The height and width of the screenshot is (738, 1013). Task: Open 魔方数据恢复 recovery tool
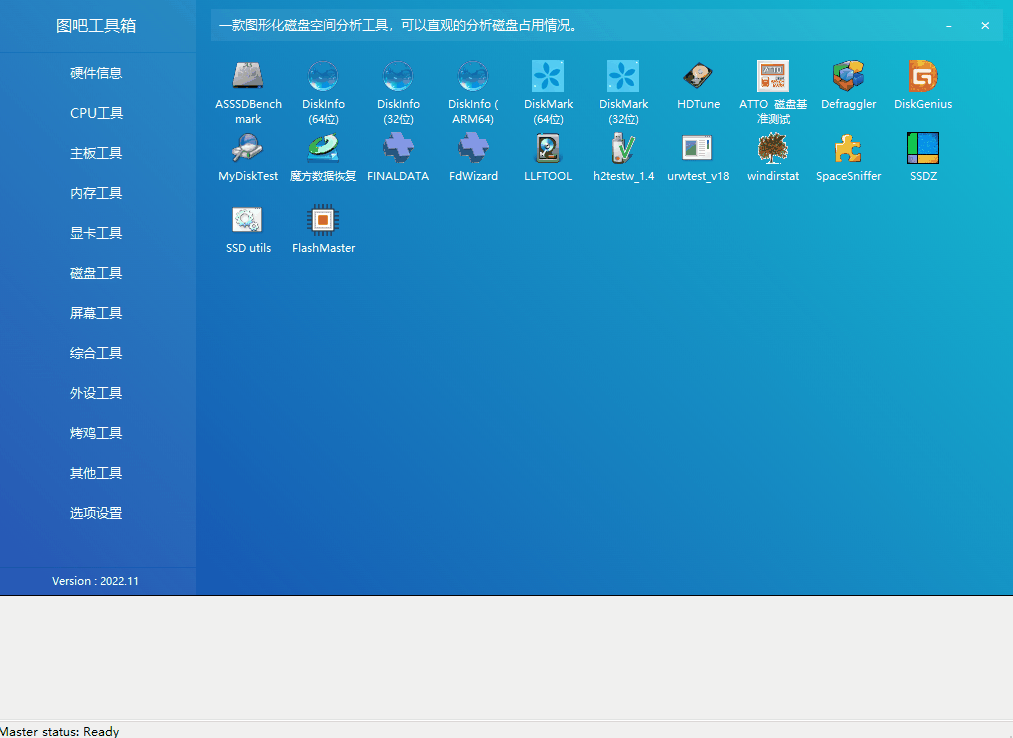[x=323, y=149]
